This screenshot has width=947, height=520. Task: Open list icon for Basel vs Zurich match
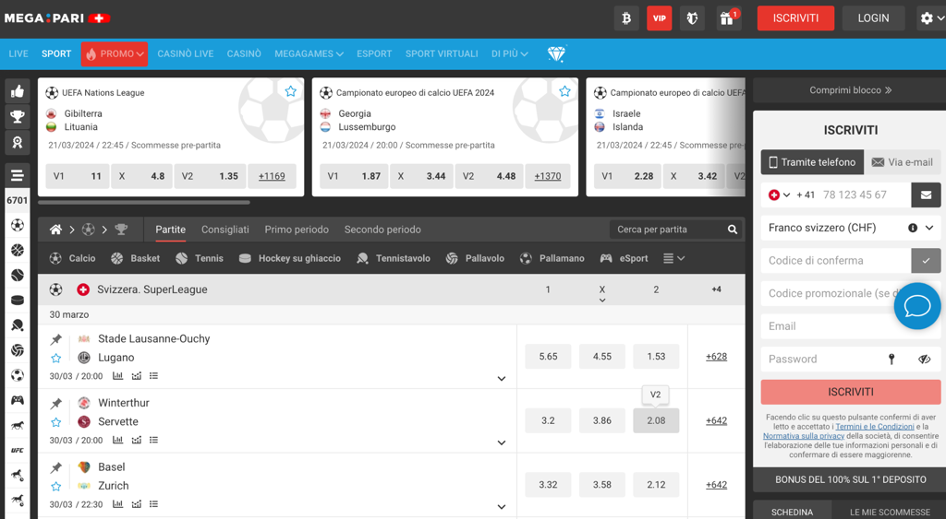pos(154,504)
